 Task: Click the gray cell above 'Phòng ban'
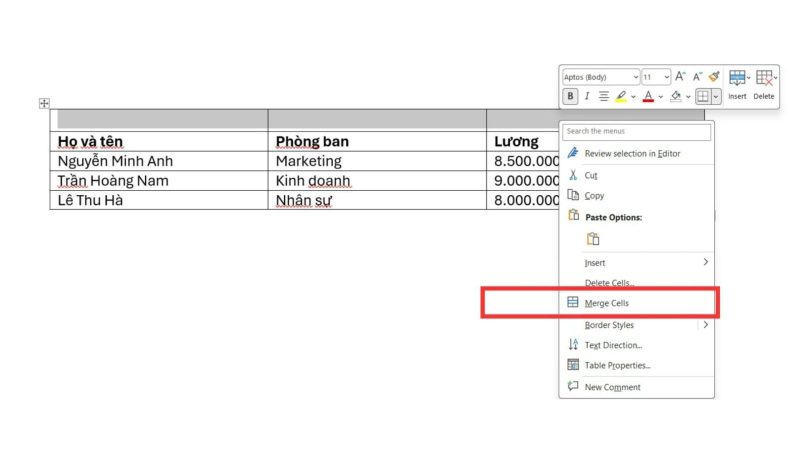[x=377, y=120]
